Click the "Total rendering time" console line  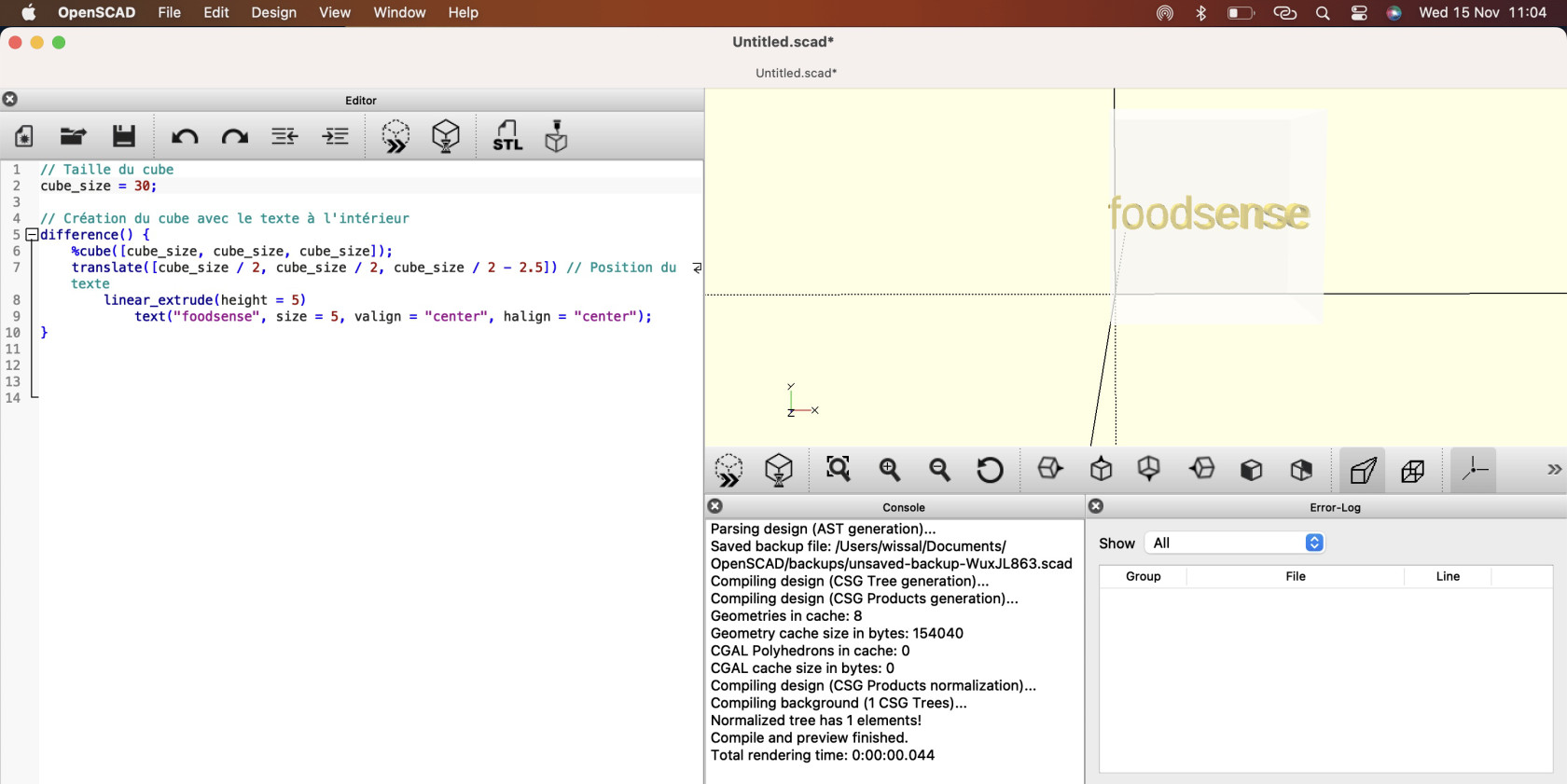(822, 755)
